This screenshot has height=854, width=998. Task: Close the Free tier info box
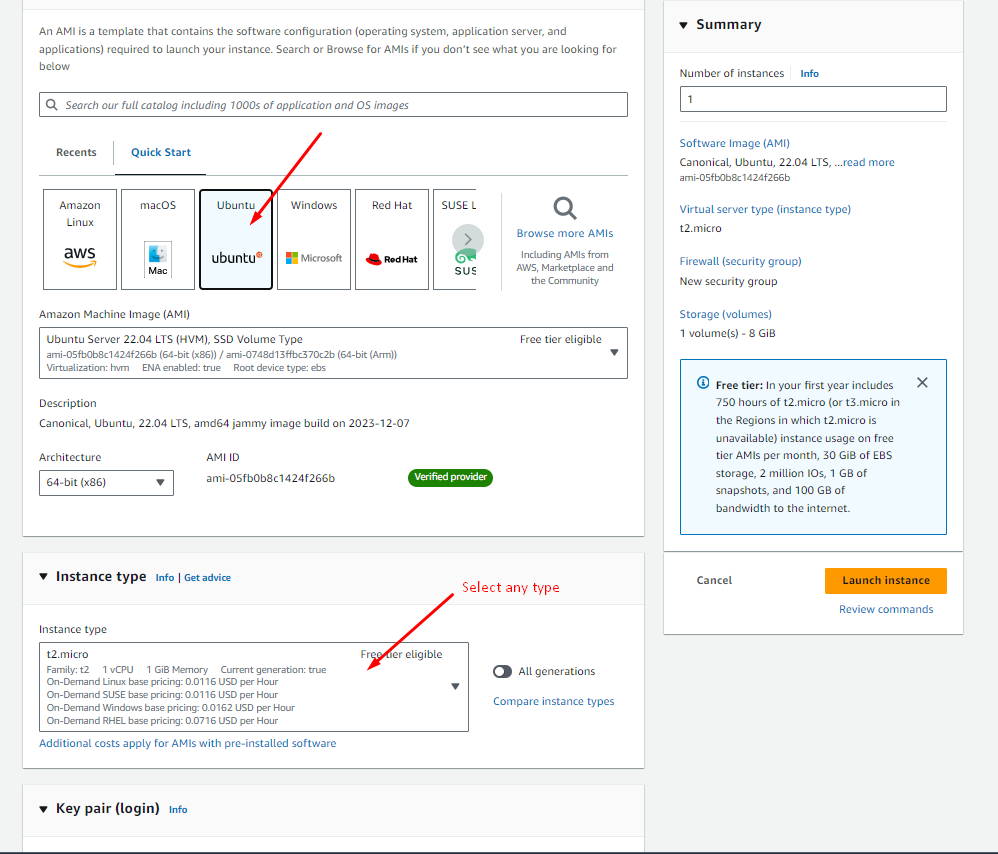tap(922, 382)
